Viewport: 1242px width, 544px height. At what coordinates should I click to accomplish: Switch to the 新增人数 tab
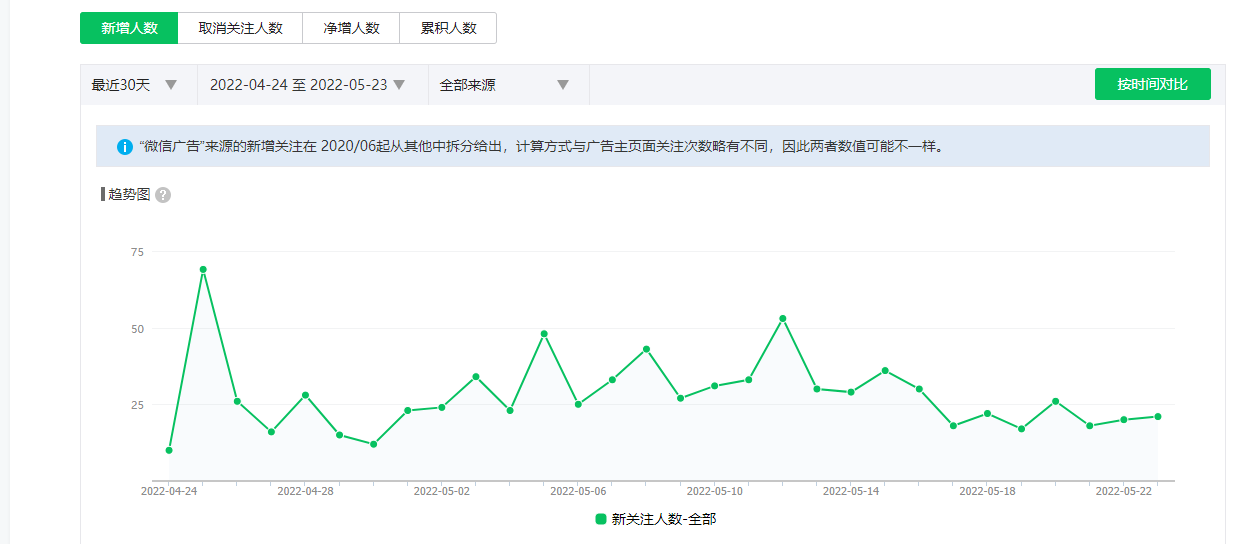[129, 28]
